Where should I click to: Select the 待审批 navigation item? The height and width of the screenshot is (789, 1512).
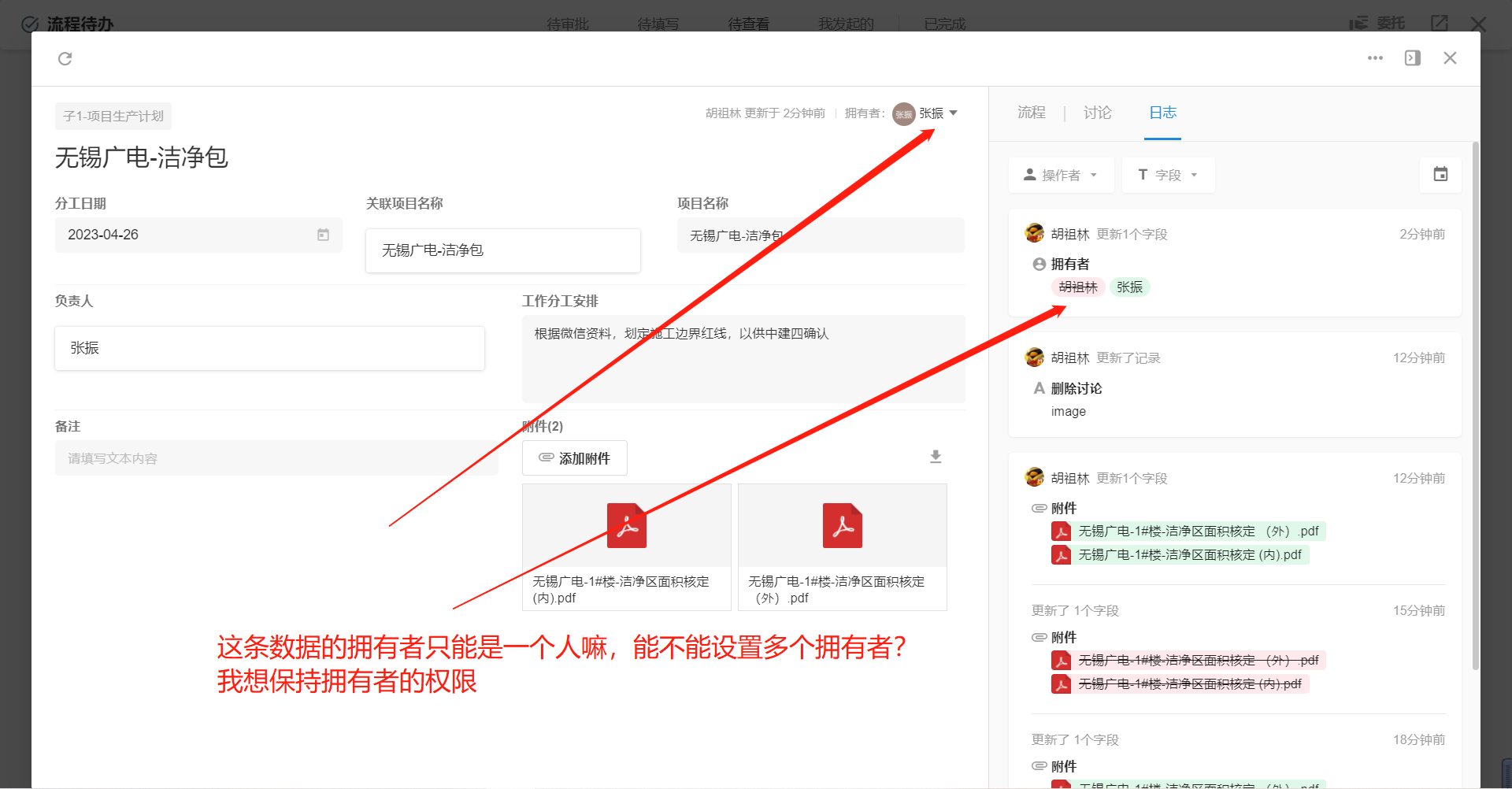[567, 23]
